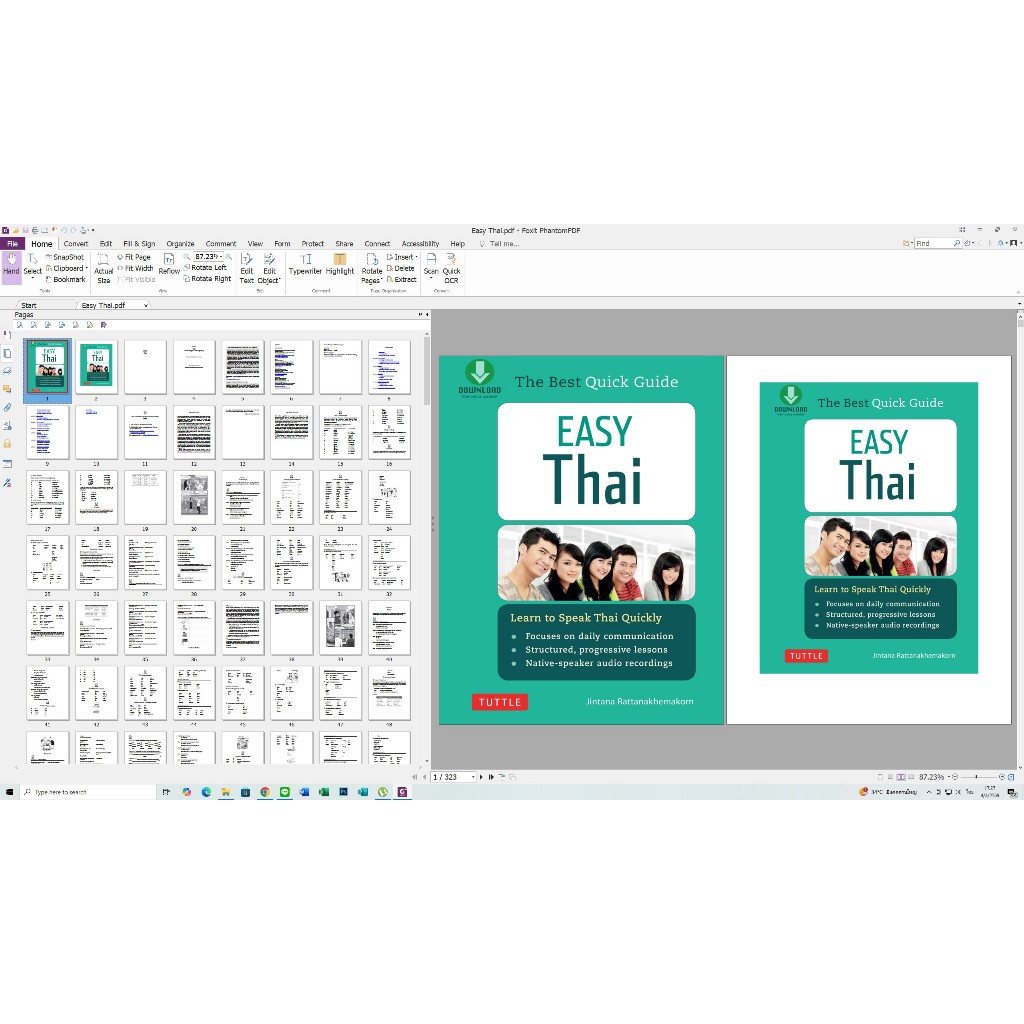This screenshot has height=1024, width=1024.
Task: Open Google Chrome from the taskbar
Action: [264, 792]
